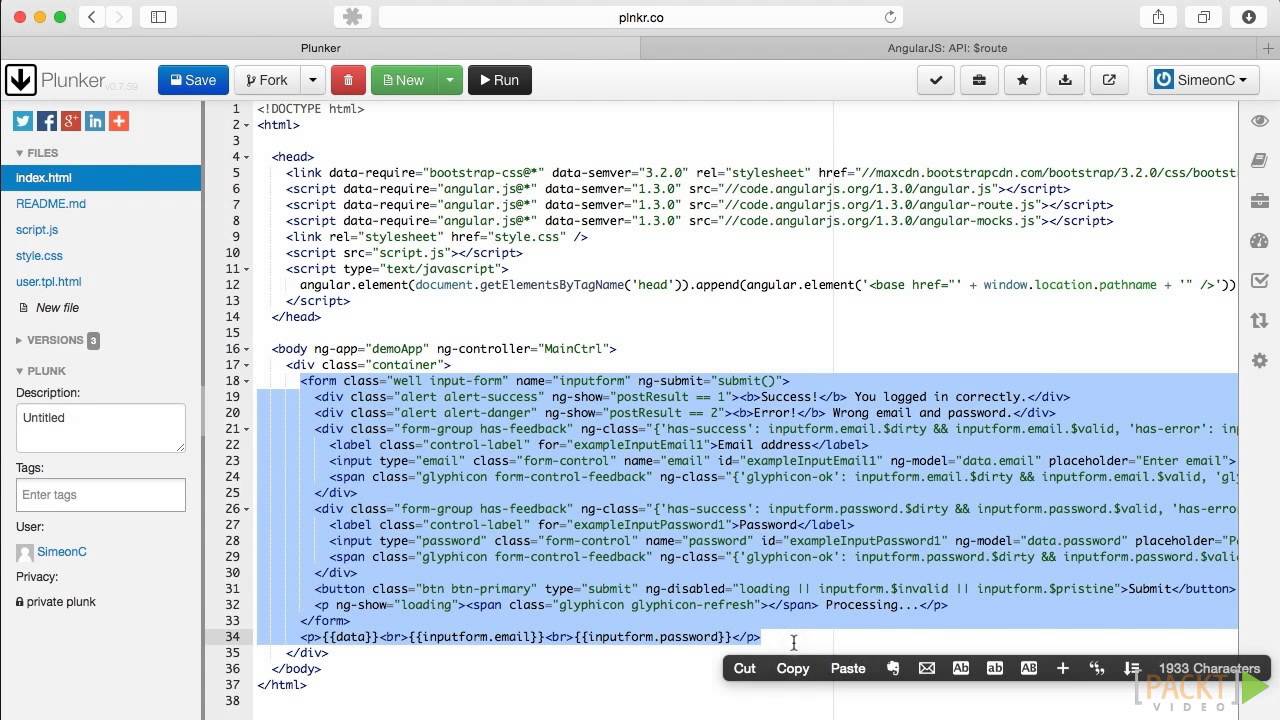Open Safari downloads button
Viewport: 1280px width, 720px height.
(x=1249, y=17)
